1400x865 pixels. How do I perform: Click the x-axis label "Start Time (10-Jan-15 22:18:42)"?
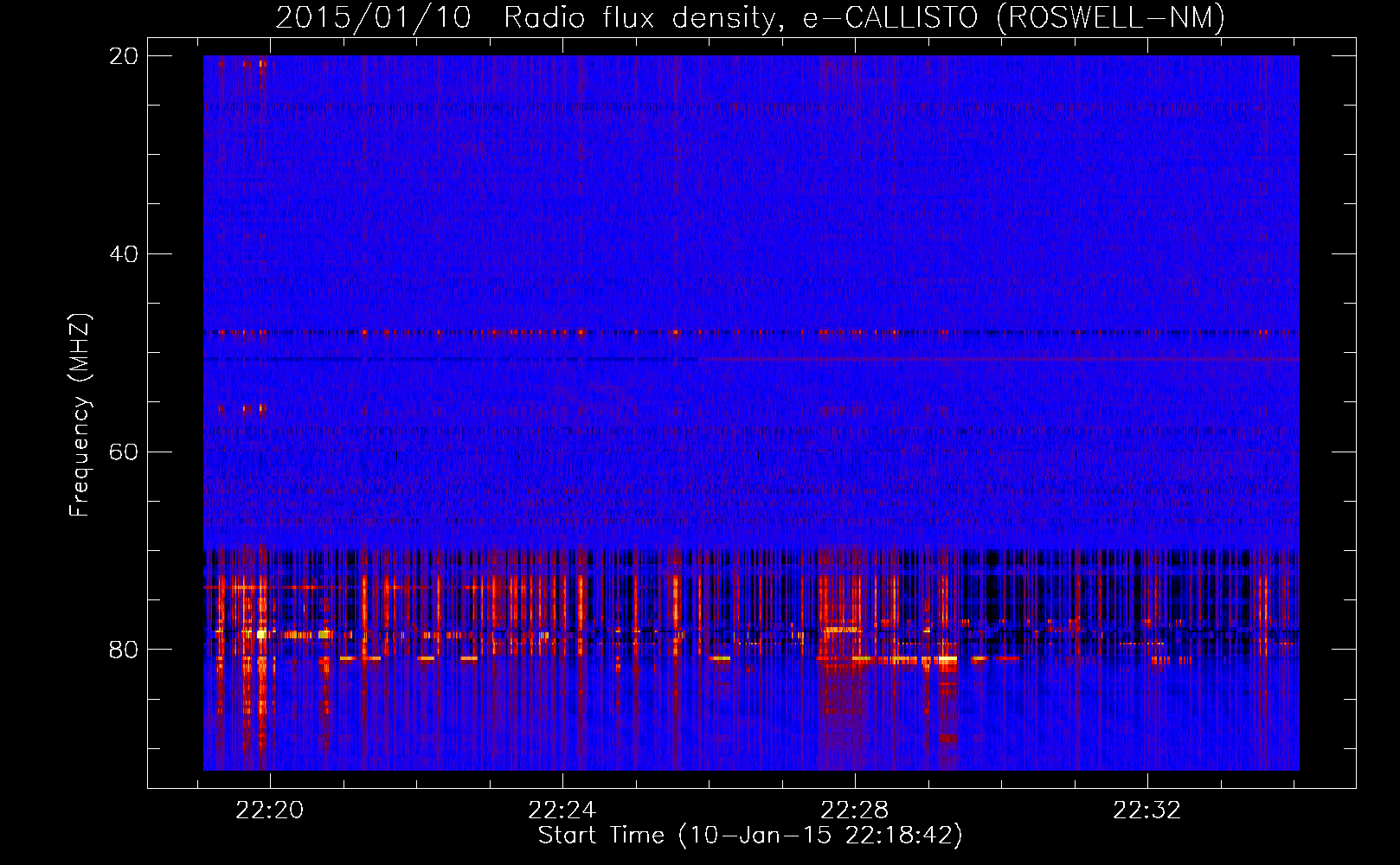(x=750, y=836)
